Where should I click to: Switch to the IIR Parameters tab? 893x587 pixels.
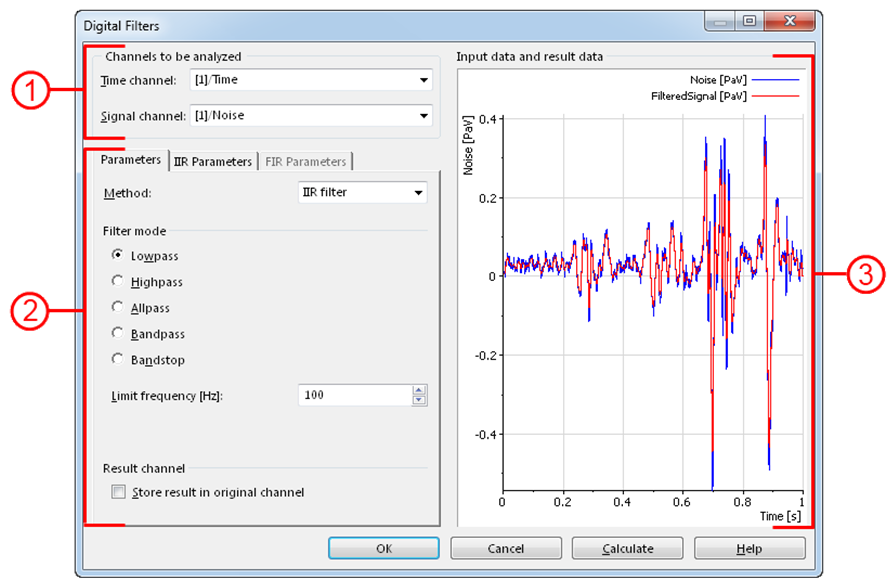[x=212, y=161]
